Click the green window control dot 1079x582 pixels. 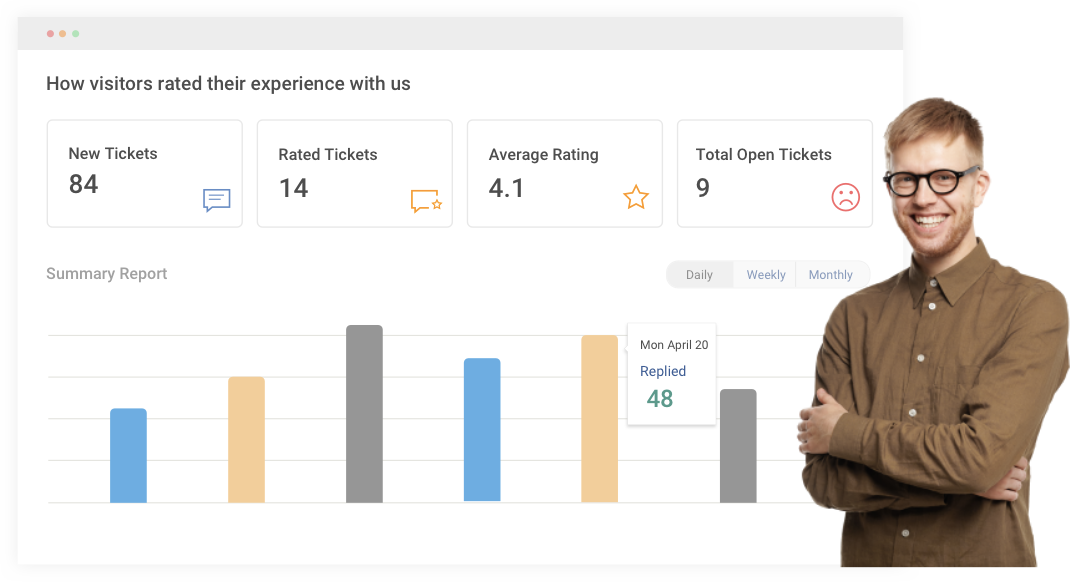[x=76, y=33]
